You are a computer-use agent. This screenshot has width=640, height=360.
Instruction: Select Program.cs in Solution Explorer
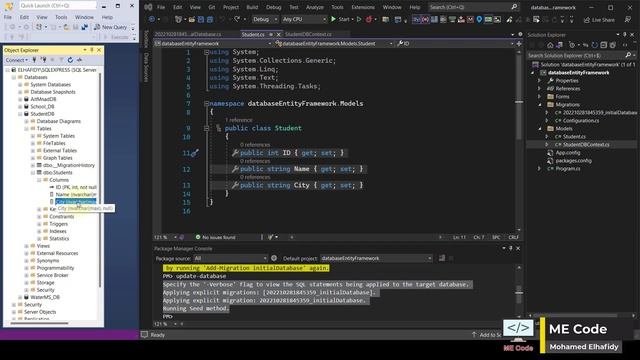point(567,169)
